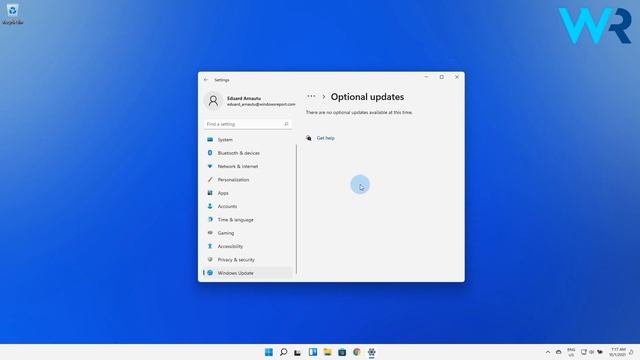Close the Settings window

point(457,77)
